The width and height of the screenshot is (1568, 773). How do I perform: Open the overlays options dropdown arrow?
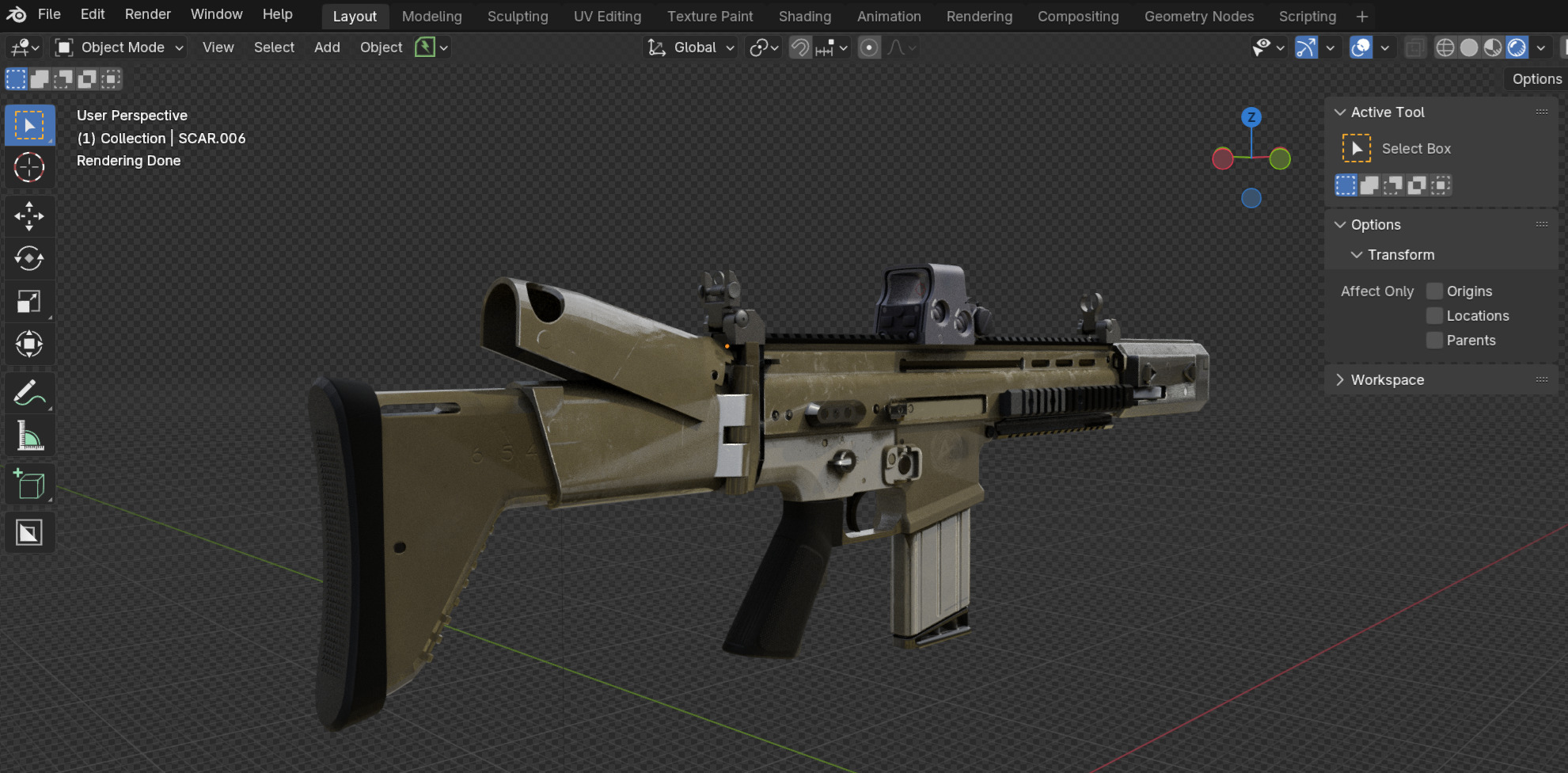coord(1384,48)
